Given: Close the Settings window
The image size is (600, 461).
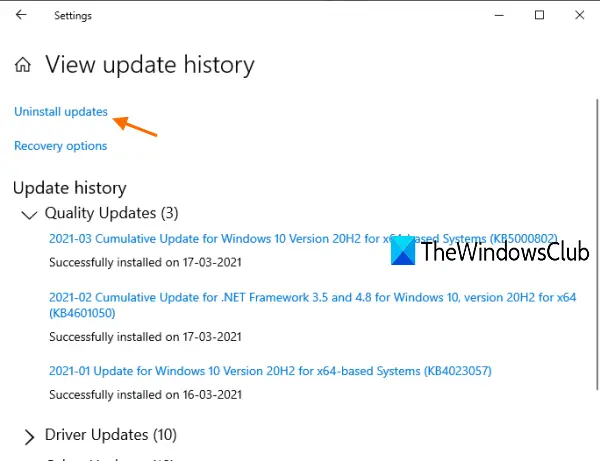Looking at the screenshot, I should point(579,15).
